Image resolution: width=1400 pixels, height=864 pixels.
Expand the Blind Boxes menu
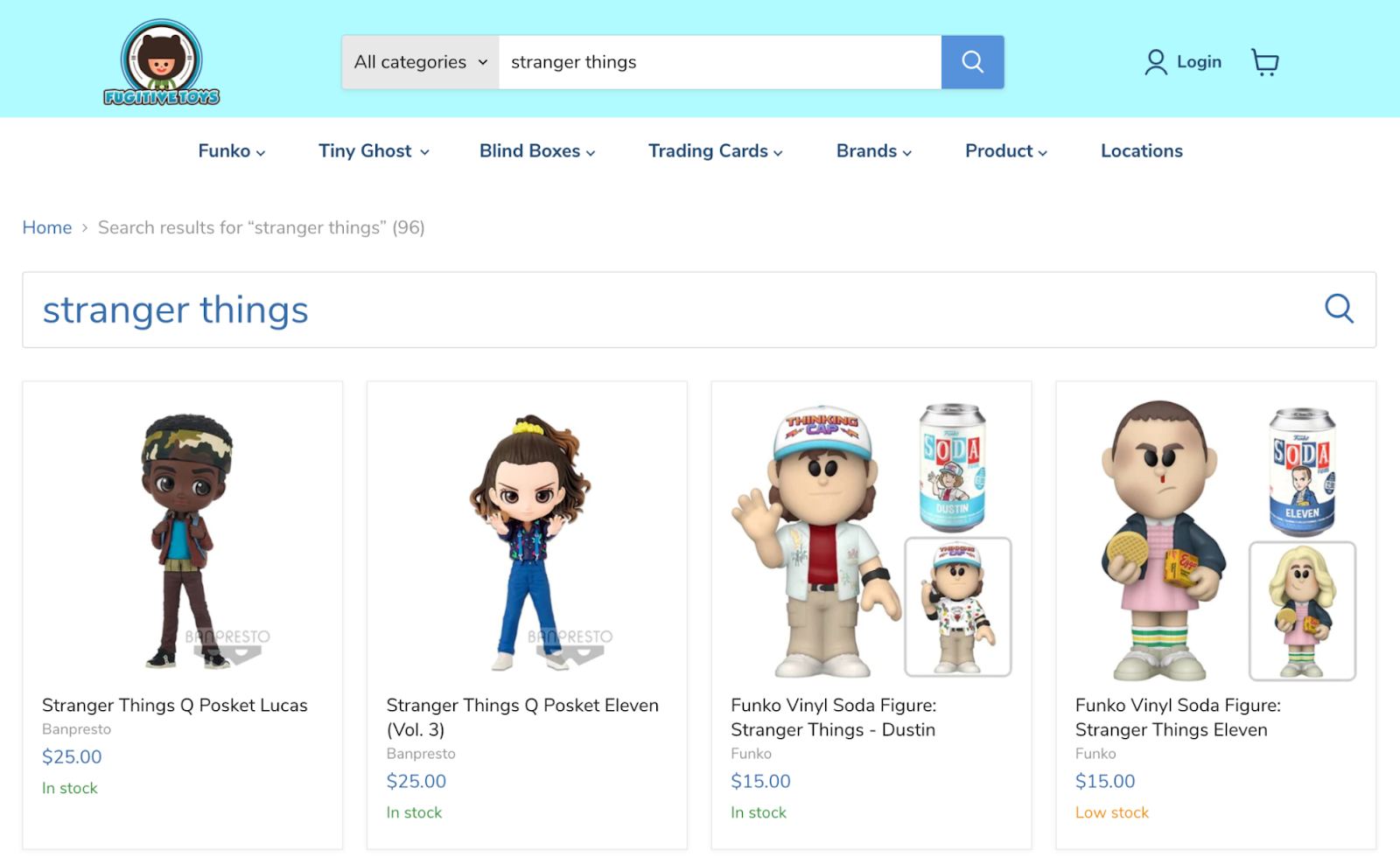(537, 151)
